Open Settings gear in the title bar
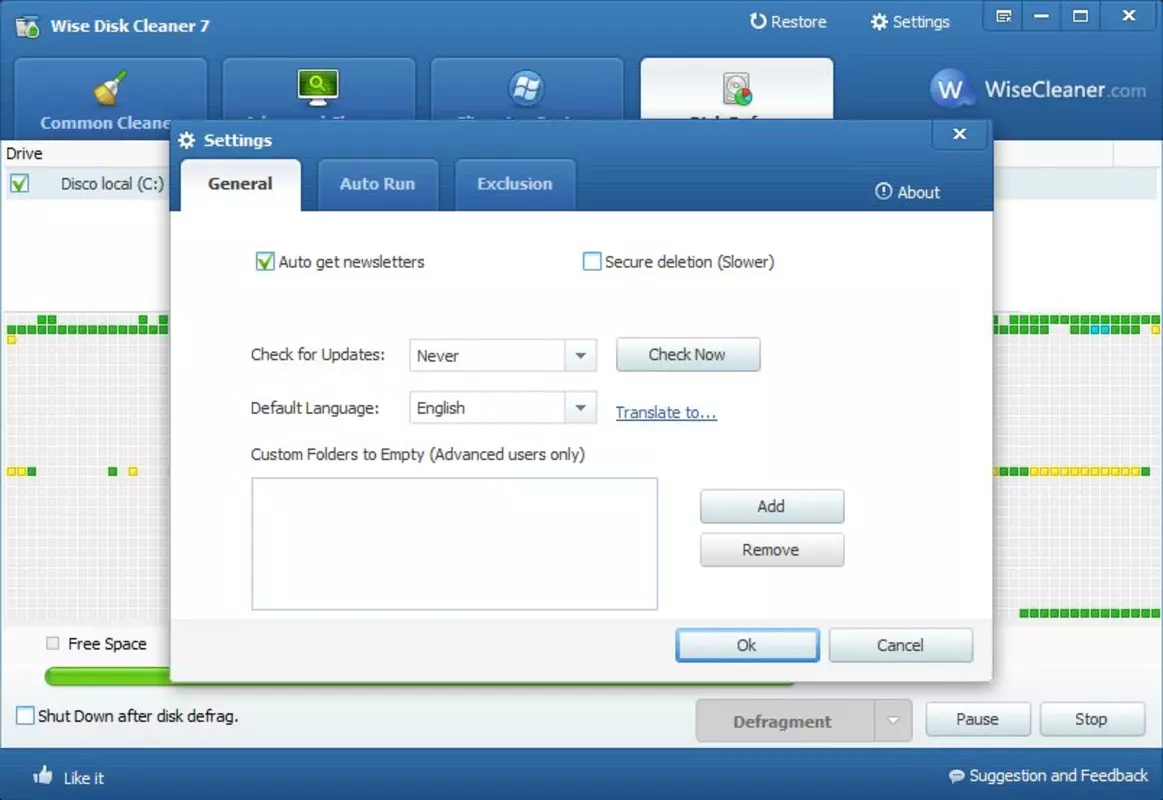This screenshot has width=1163, height=800. tap(879, 22)
